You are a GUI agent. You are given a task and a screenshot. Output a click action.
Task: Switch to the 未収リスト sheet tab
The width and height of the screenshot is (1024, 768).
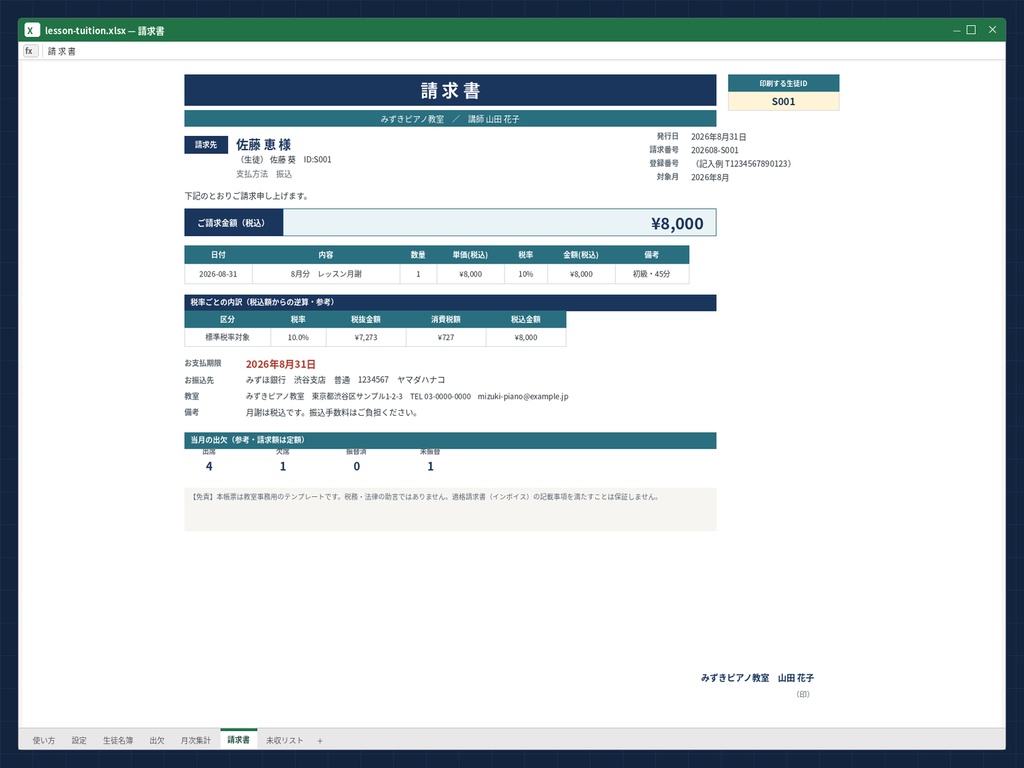(x=285, y=741)
